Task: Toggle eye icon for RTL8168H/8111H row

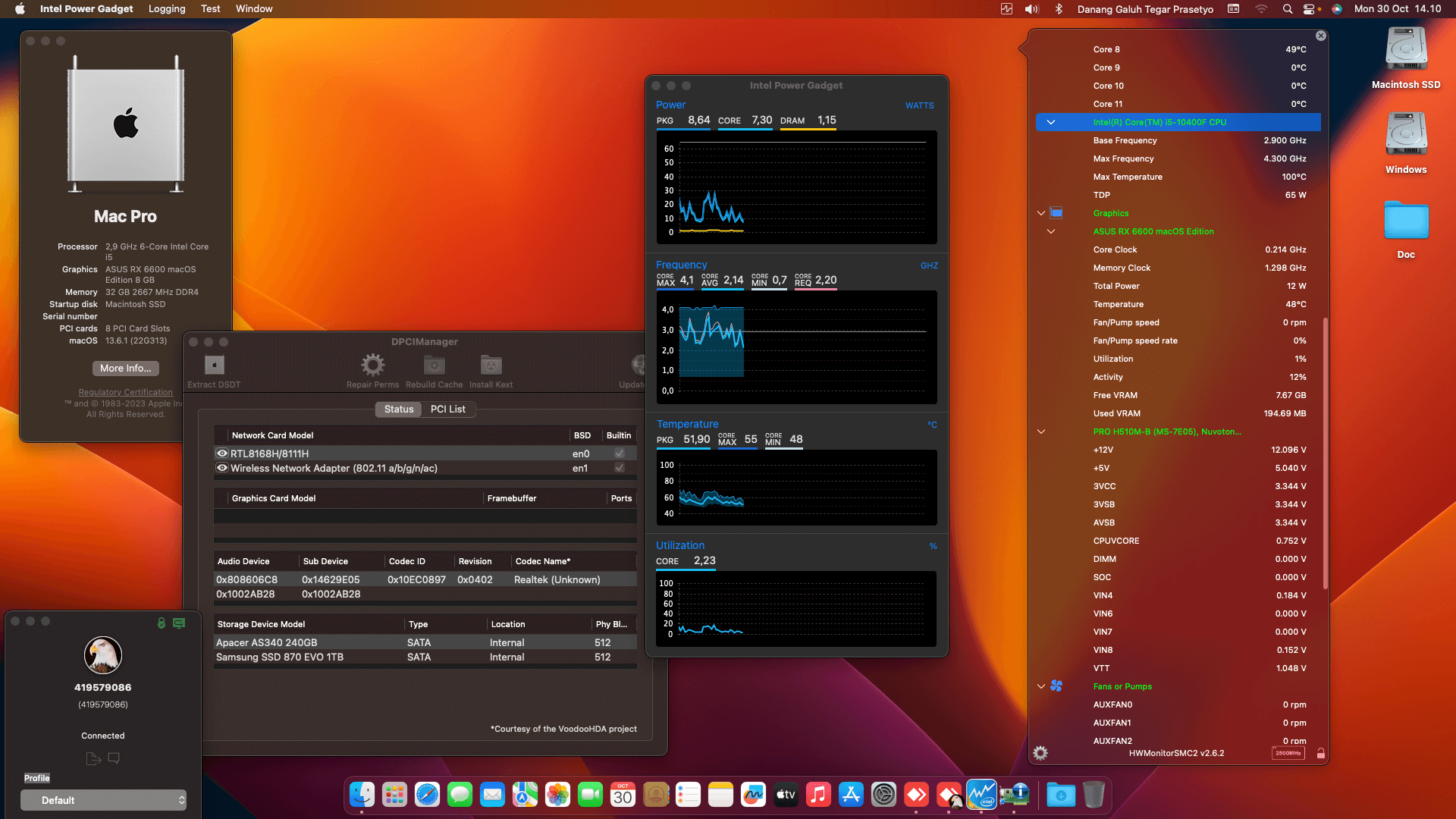Action: [222, 453]
